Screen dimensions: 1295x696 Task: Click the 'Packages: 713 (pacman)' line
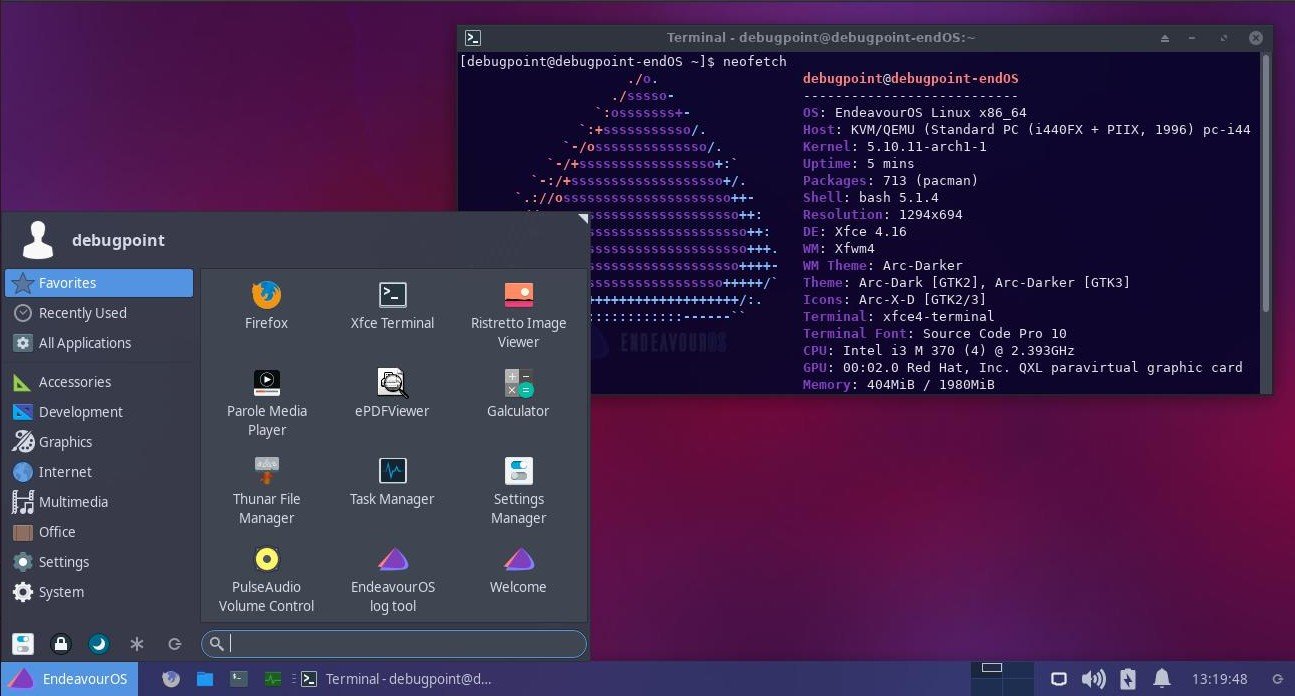coord(890,181)
